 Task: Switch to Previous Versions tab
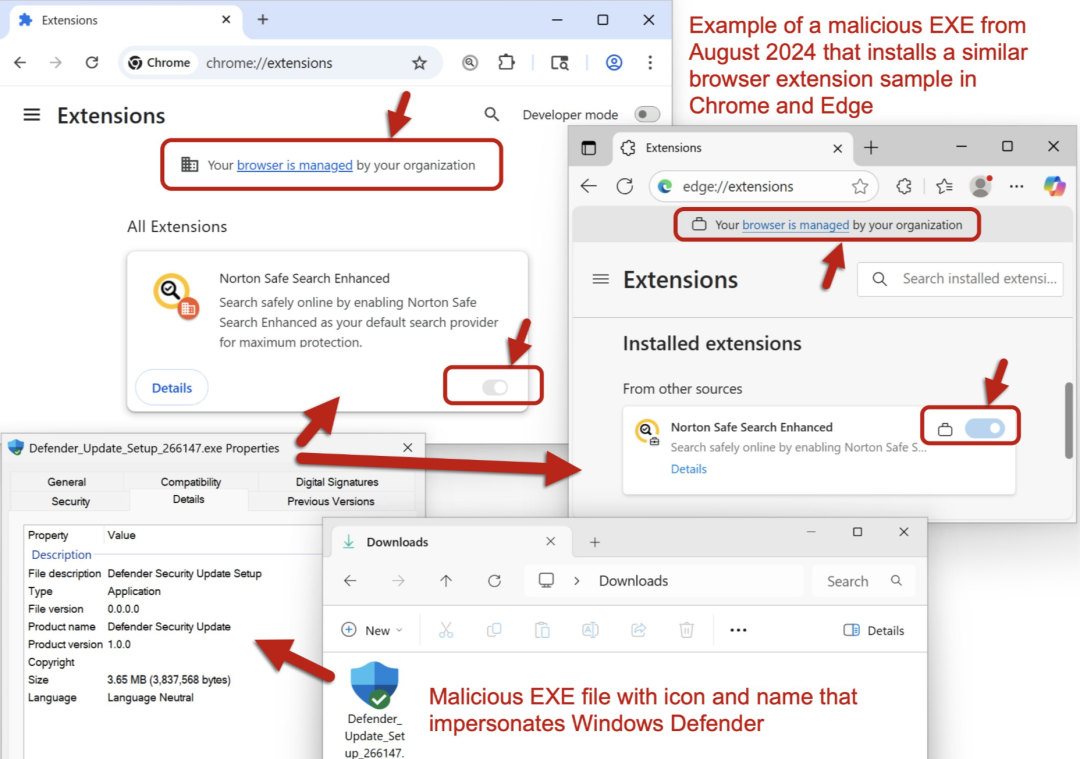[331, 501]
